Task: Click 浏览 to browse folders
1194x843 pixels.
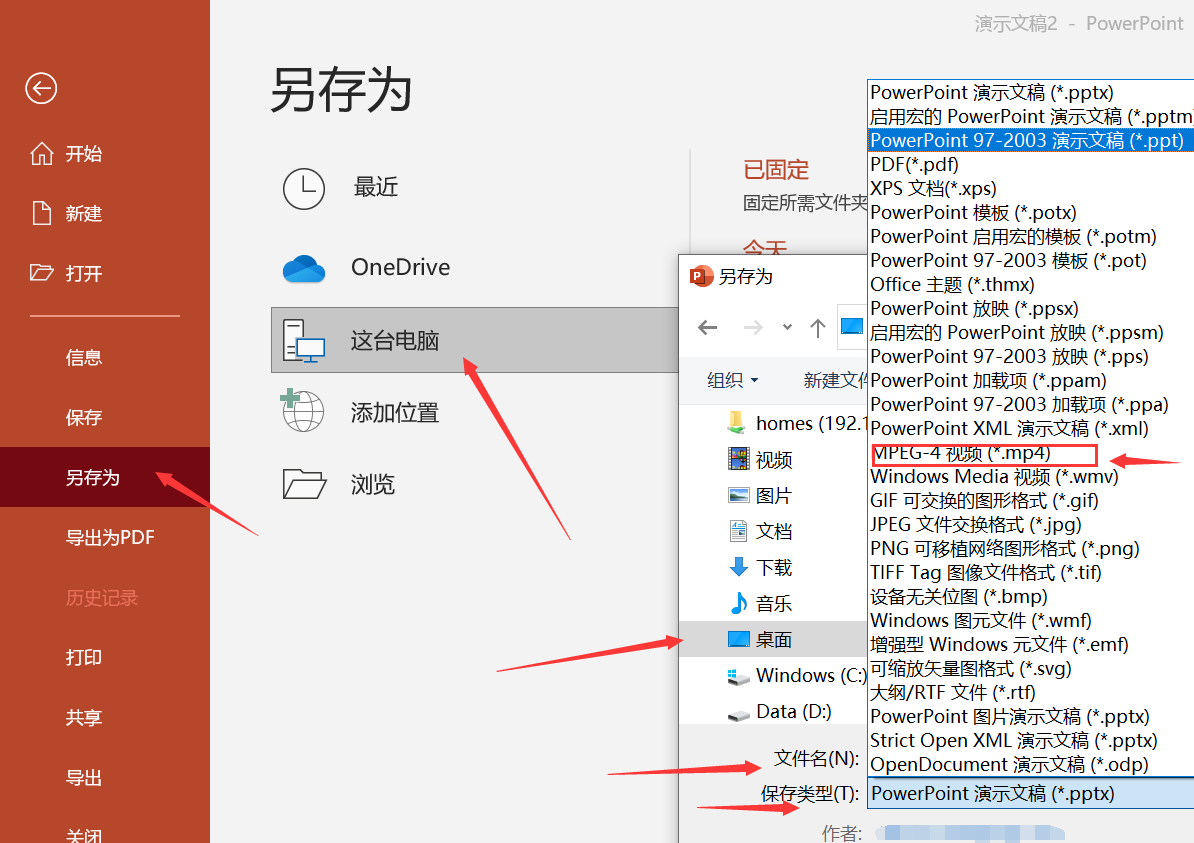Action: (372, 484)
